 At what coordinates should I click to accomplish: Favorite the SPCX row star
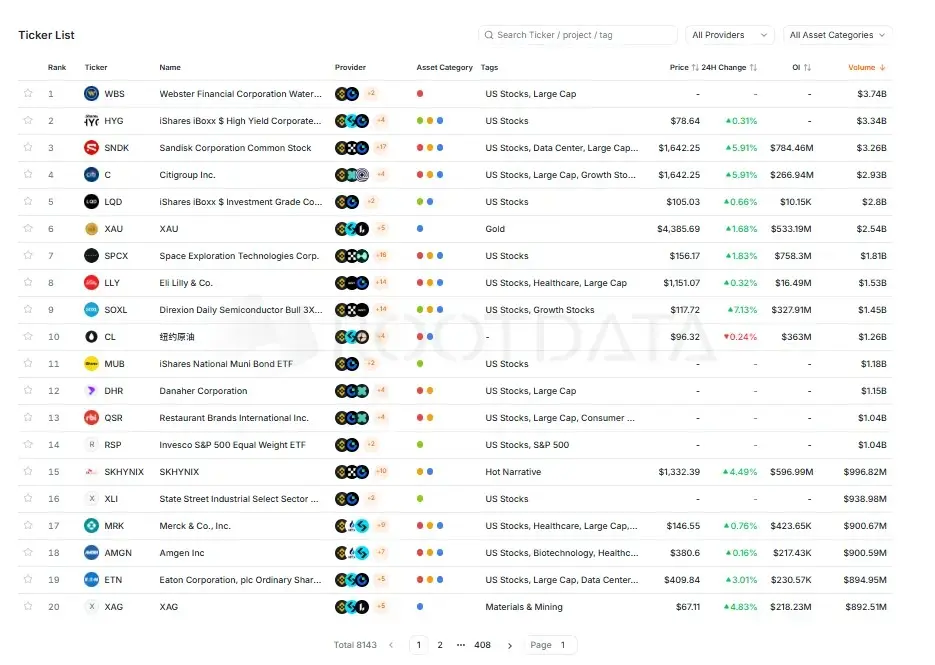tap(28, 255)
